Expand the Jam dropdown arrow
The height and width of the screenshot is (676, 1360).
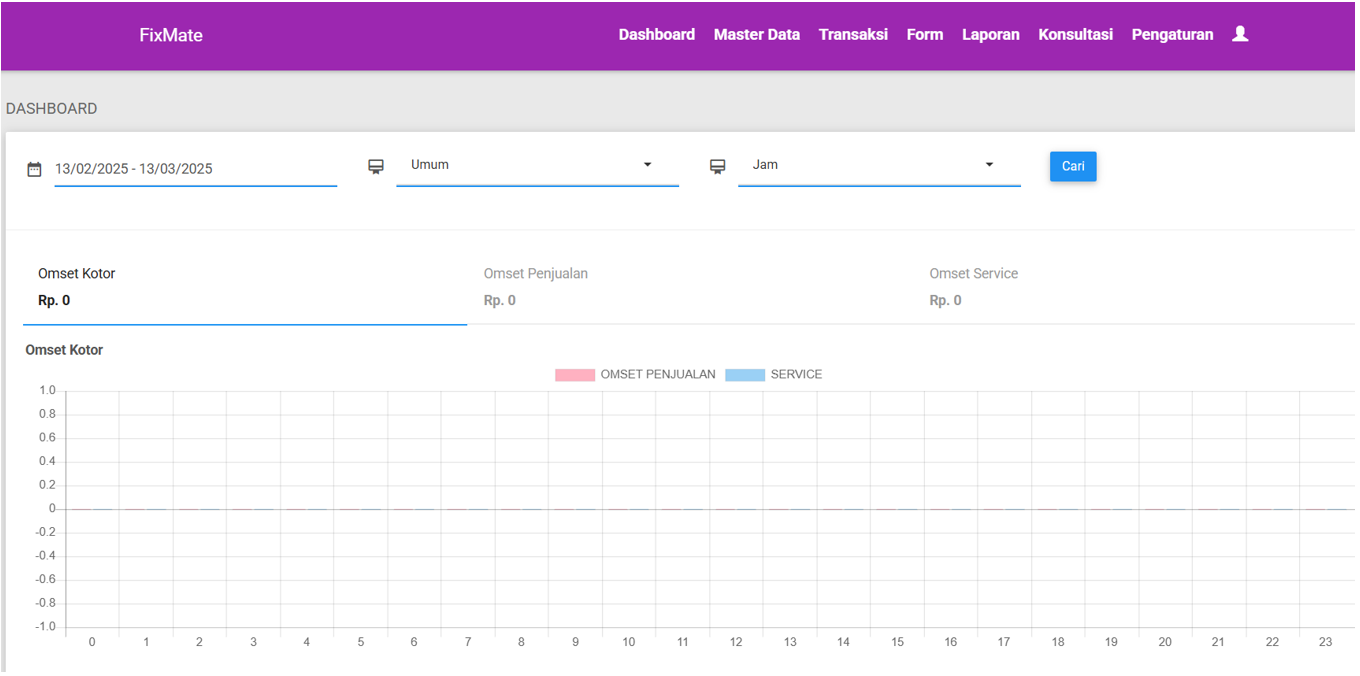point(989,165)
